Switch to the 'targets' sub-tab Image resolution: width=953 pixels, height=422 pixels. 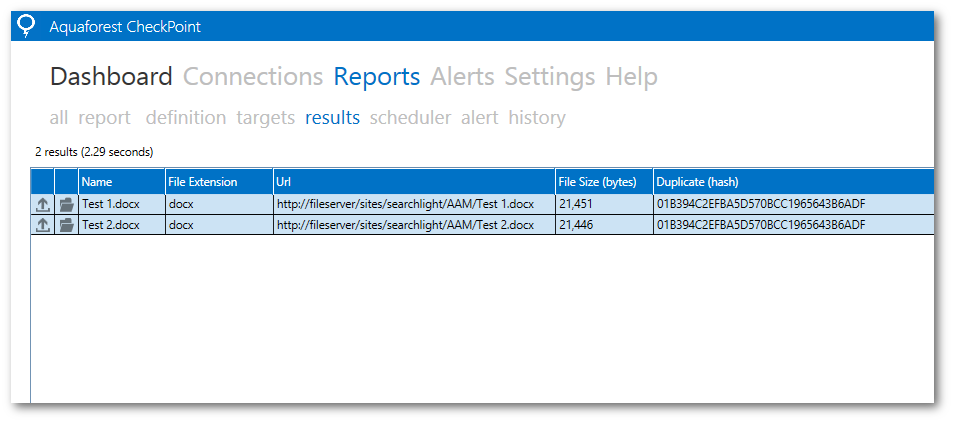pyautogui.click(x=265, y=118)
